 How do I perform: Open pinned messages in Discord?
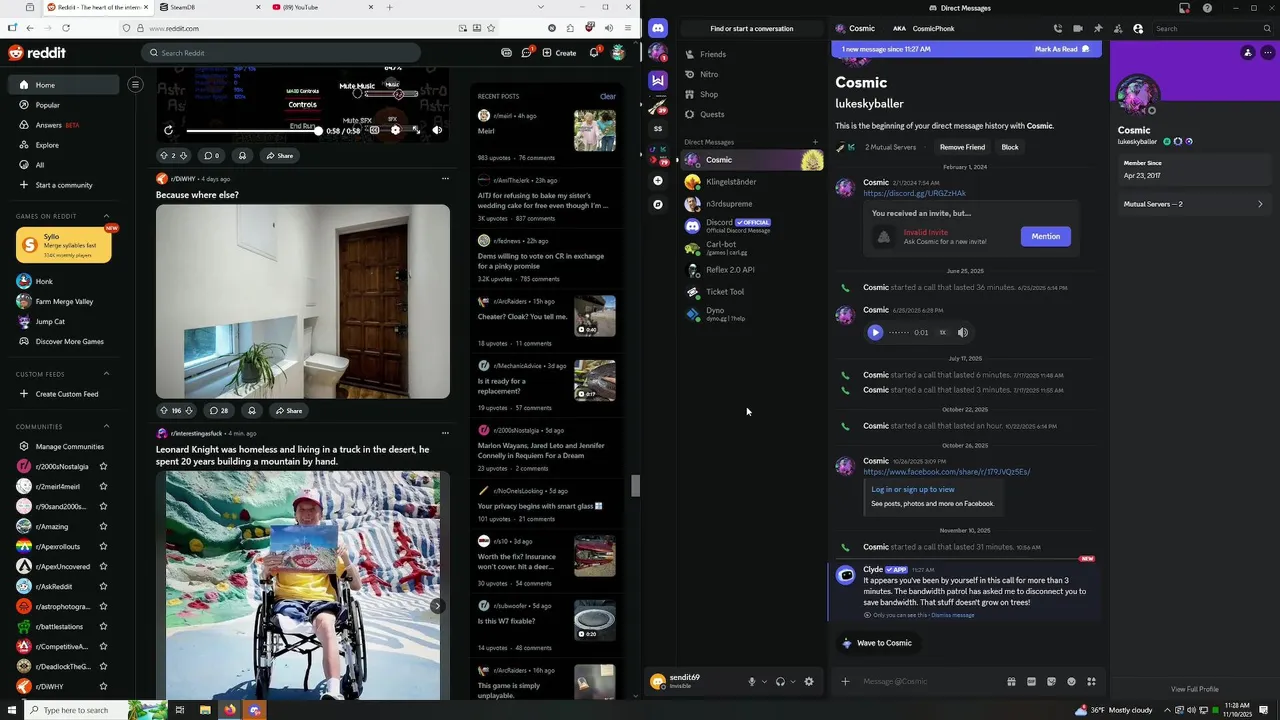click(1098, 29)
